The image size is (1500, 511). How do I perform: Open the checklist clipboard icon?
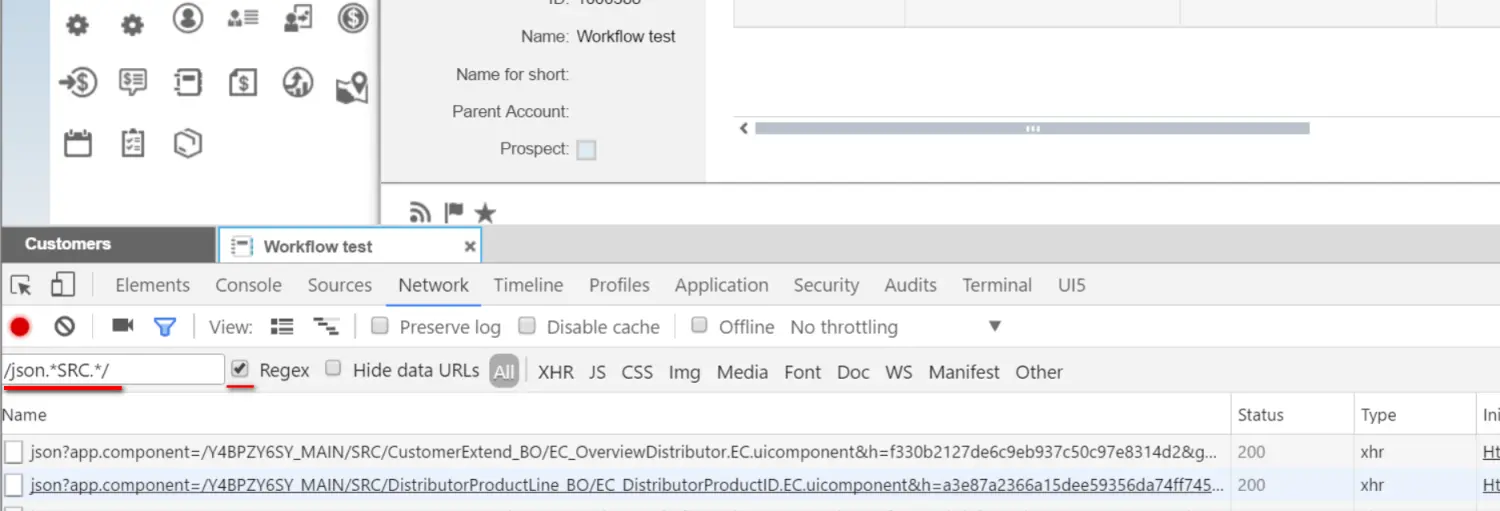pyautogui.click(x=132, y=143)
